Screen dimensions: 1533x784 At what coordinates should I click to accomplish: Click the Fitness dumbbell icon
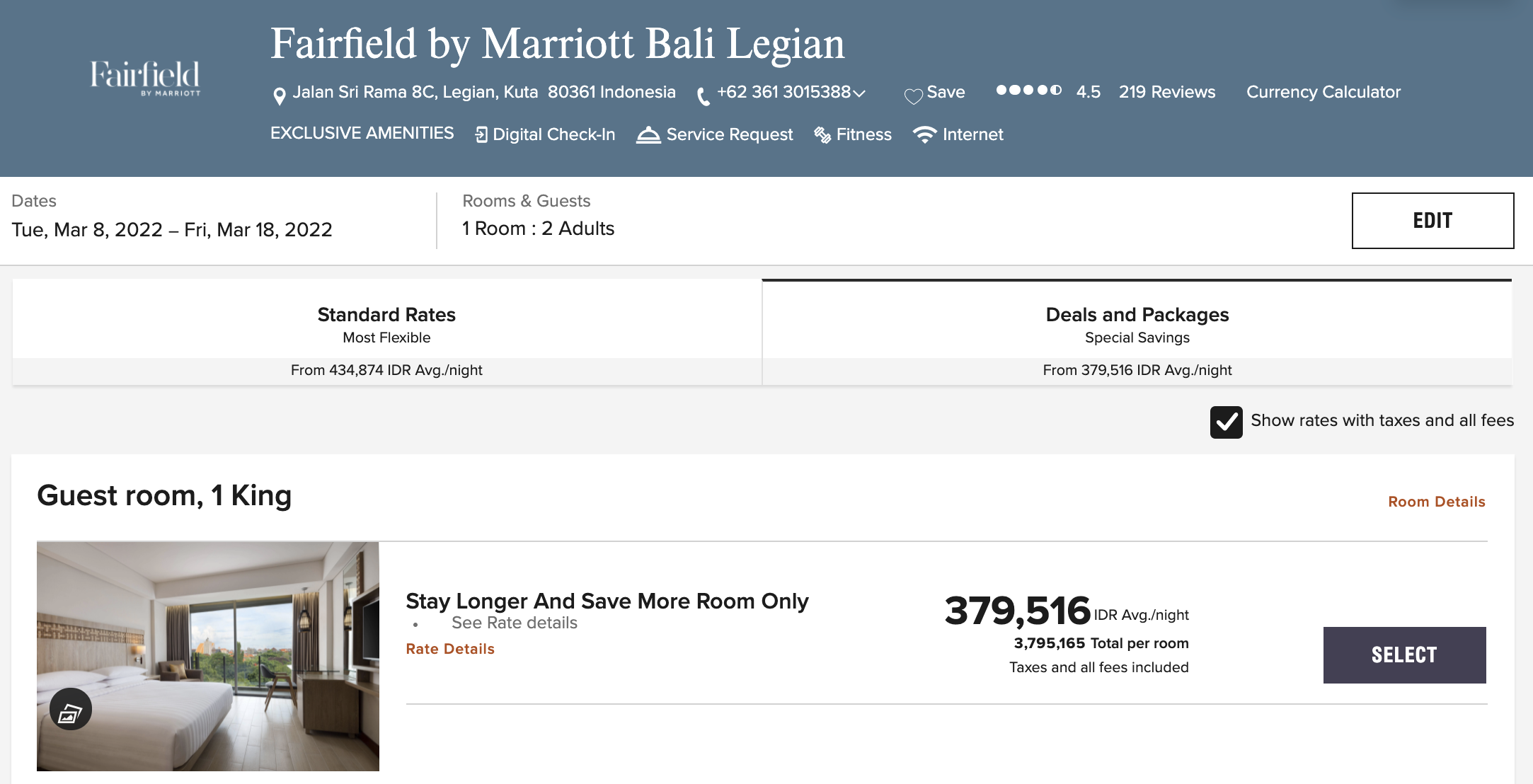822,134
